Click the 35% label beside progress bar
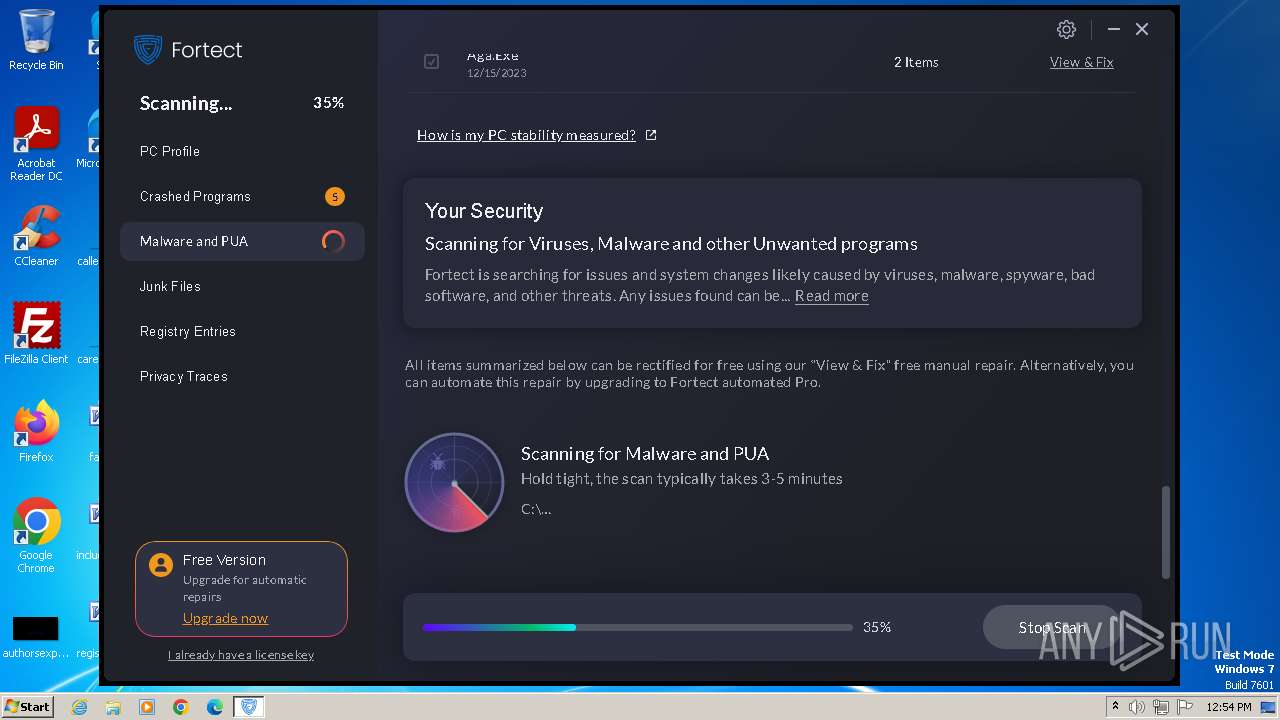The width and height of the screenshot is (1280, 720). click(877, 627)
